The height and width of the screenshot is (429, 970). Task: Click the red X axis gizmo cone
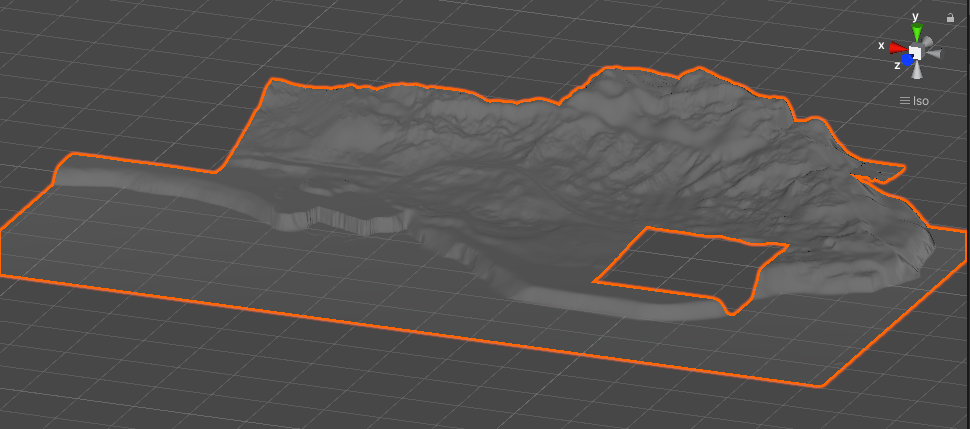coord(898,48)
